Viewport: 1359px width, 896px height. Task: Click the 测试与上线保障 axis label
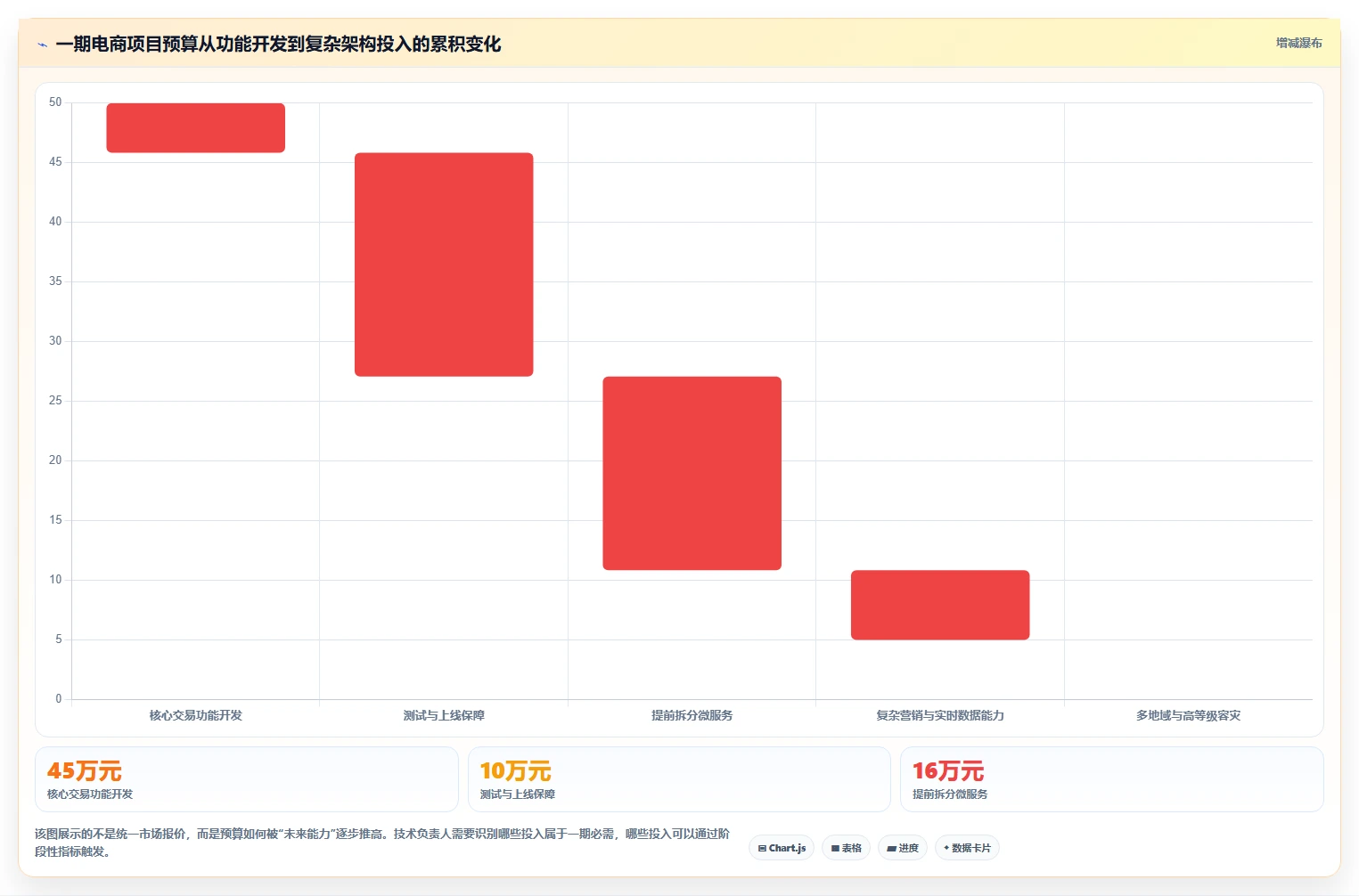444,715
